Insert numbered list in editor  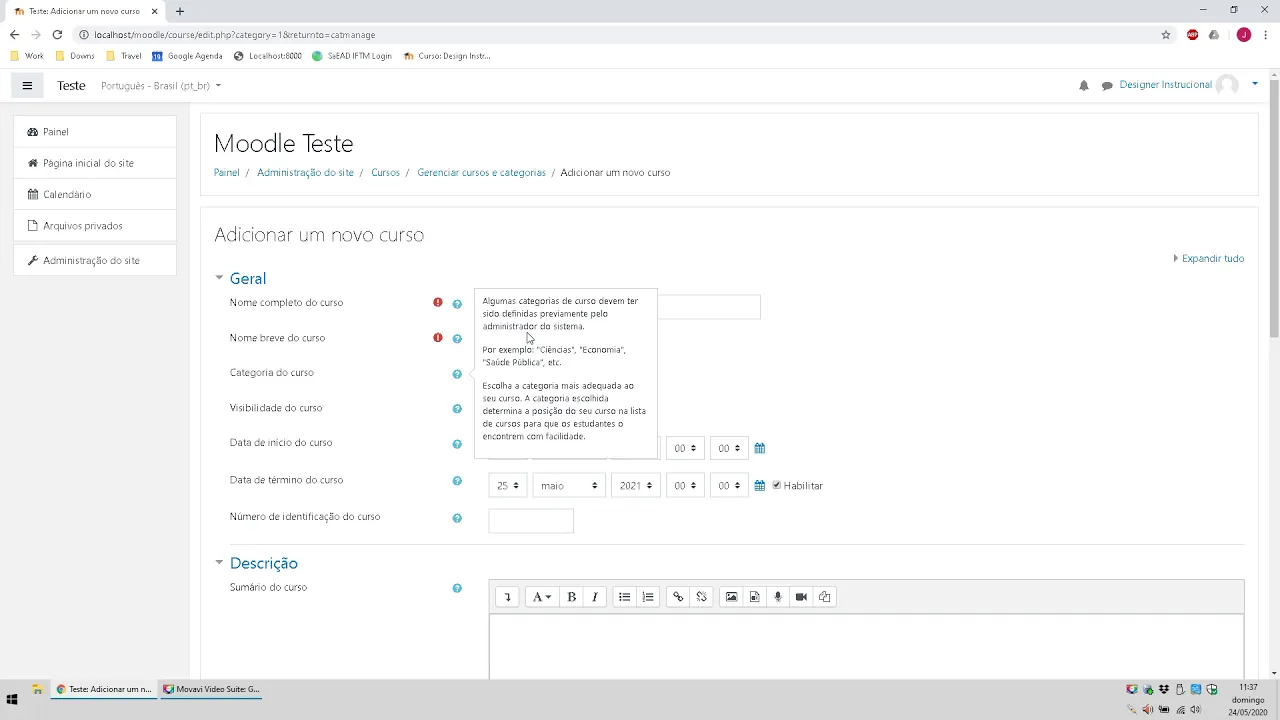click(648, 597)
